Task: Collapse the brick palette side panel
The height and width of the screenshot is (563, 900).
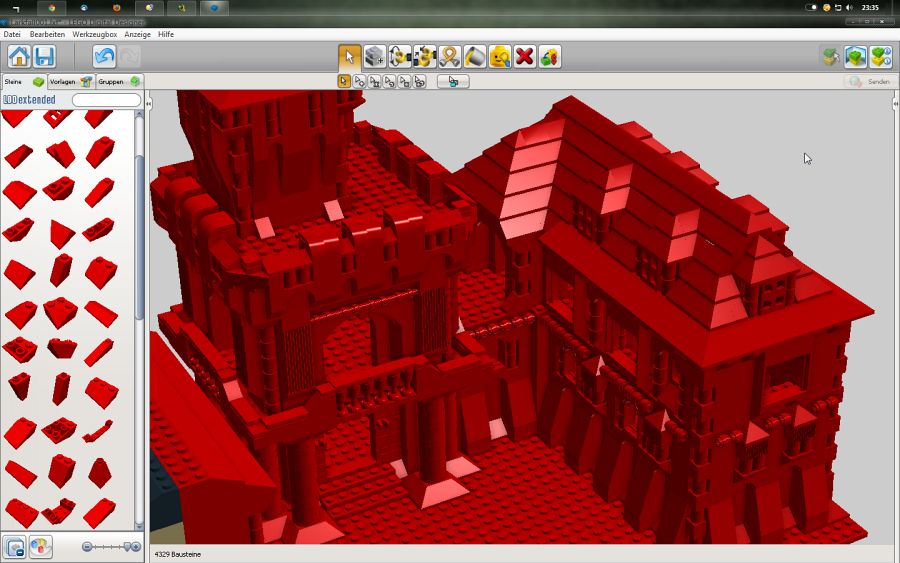Action: 149,103
